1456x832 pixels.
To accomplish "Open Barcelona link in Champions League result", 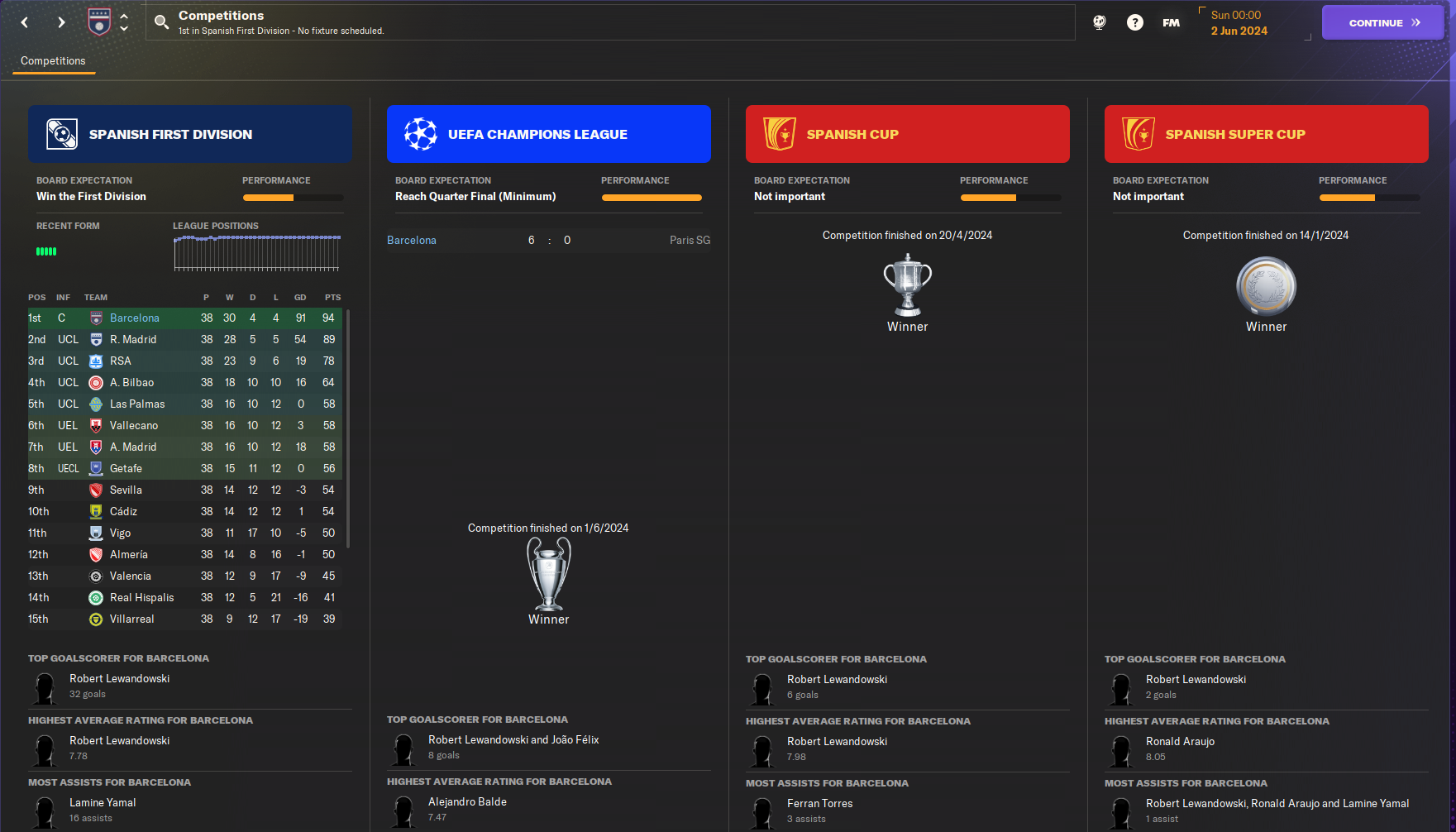I will pos(412,241).
